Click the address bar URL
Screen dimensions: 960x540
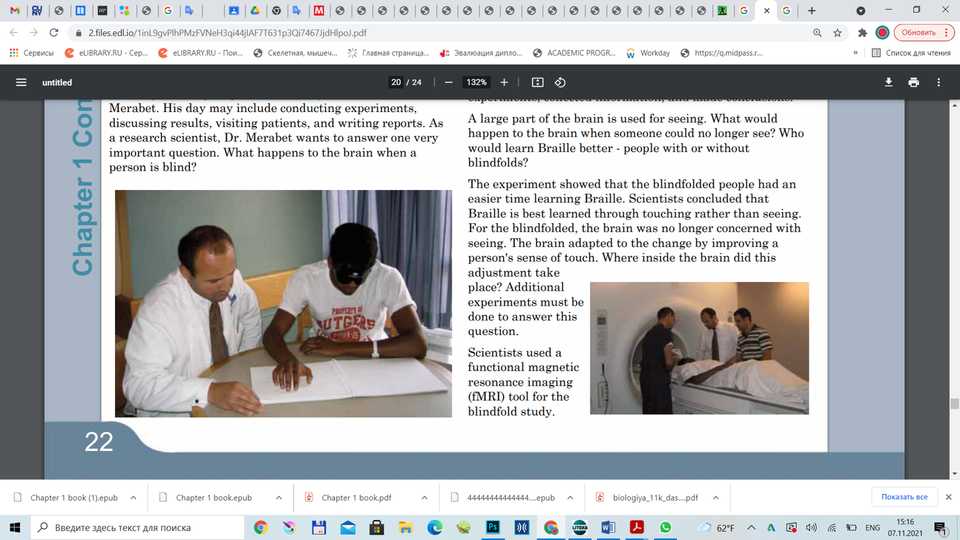(227, 32)
